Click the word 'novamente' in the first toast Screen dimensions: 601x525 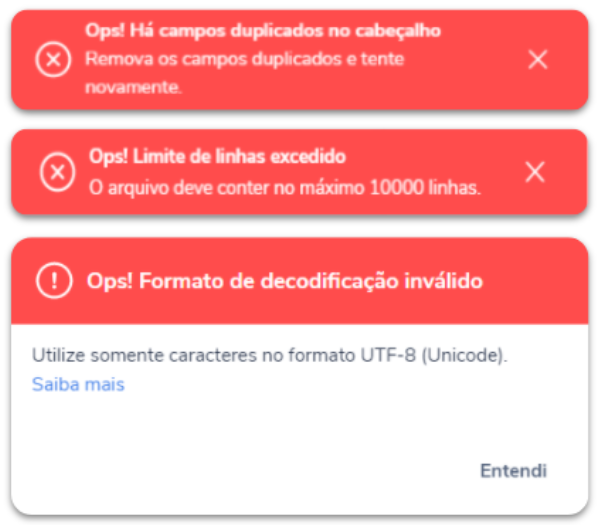(x=133, y=87)
